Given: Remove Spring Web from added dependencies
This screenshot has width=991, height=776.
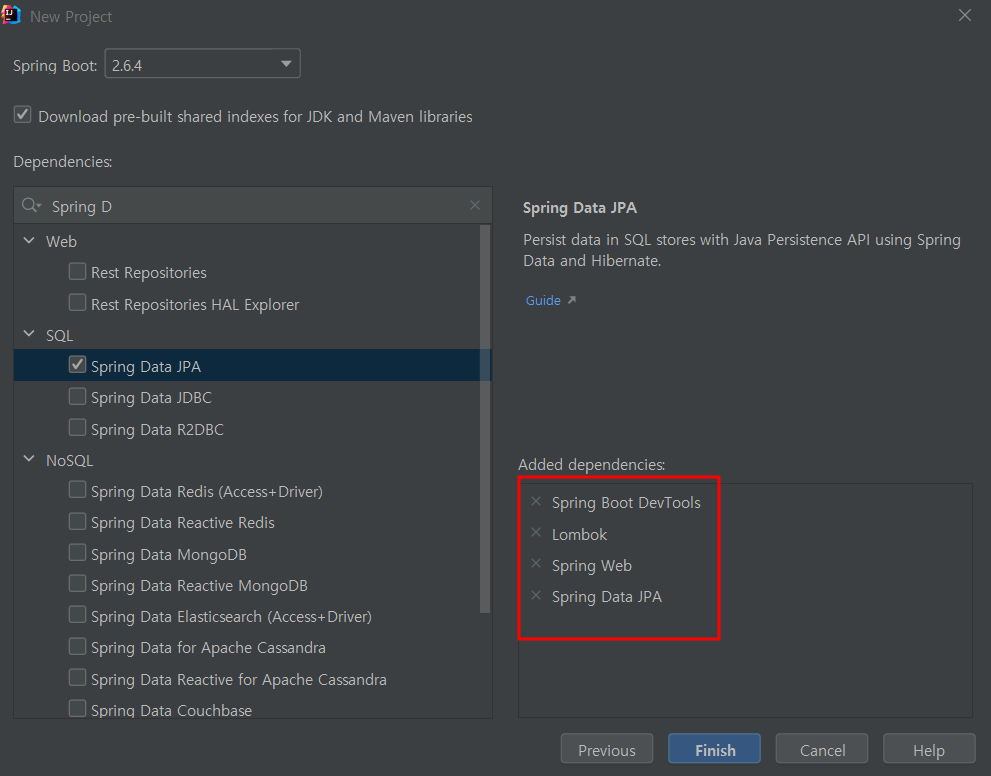Looking at the screenshot, I should coord(536,564).
